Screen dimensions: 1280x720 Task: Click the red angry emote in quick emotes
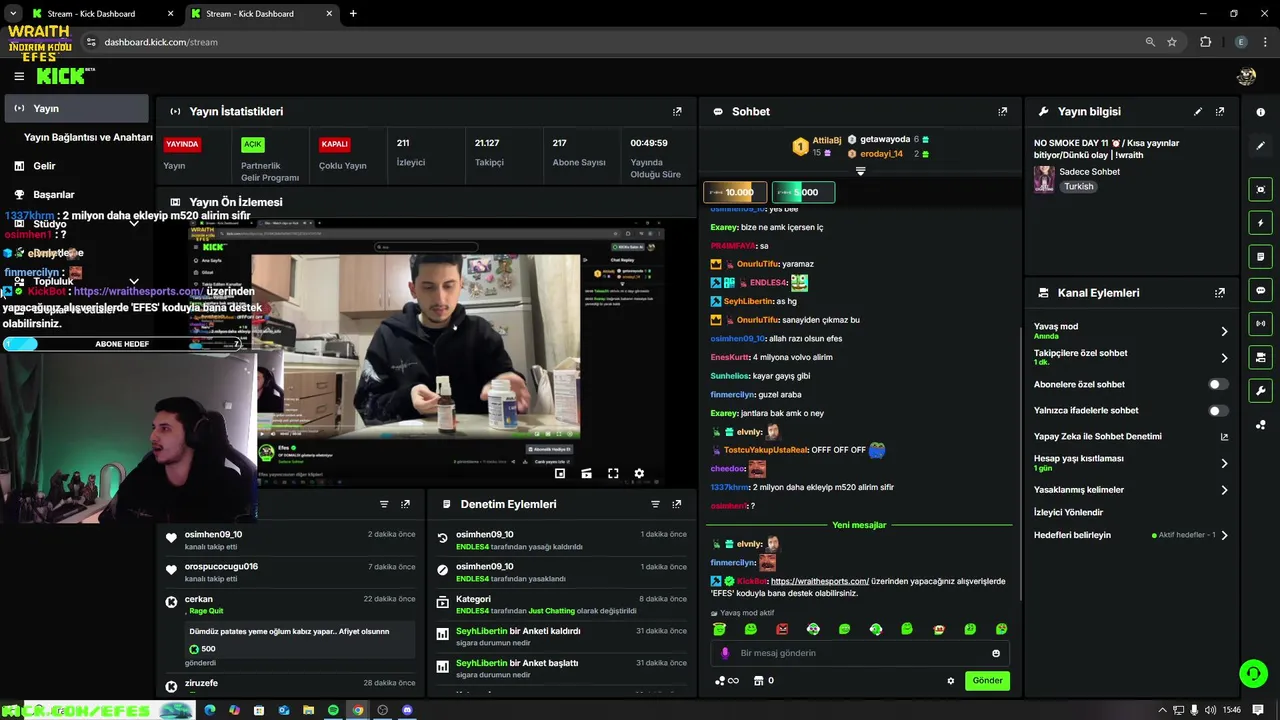(x=782, y=629)
